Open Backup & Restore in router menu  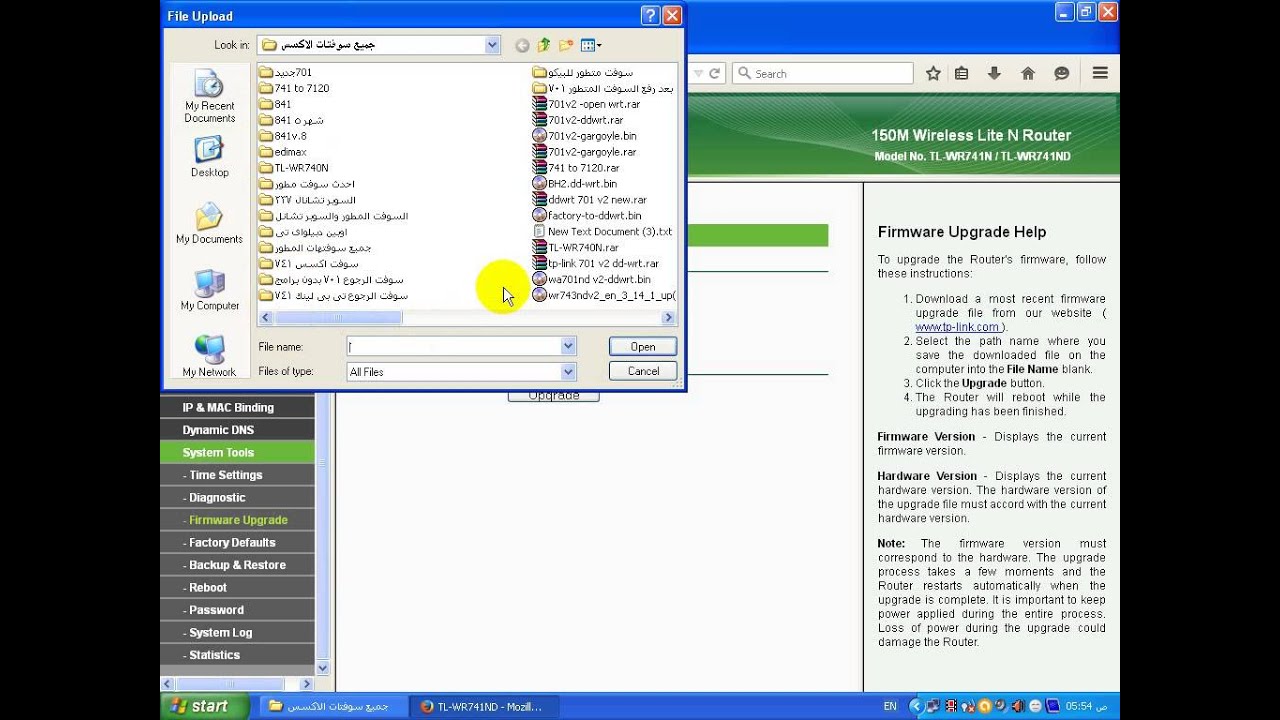(237, 565)
